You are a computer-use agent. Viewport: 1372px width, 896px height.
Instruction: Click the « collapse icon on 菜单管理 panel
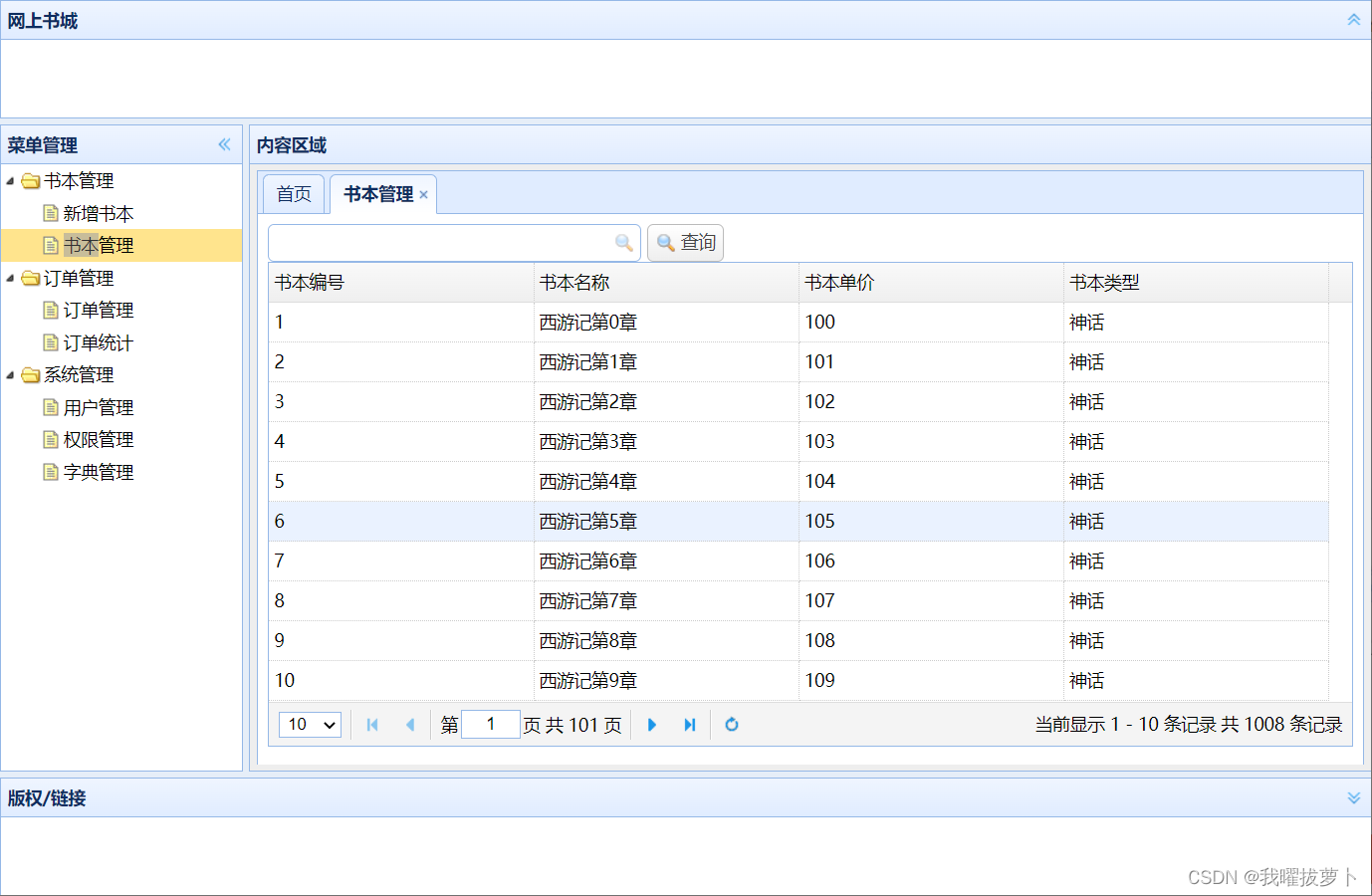[224, 144]
